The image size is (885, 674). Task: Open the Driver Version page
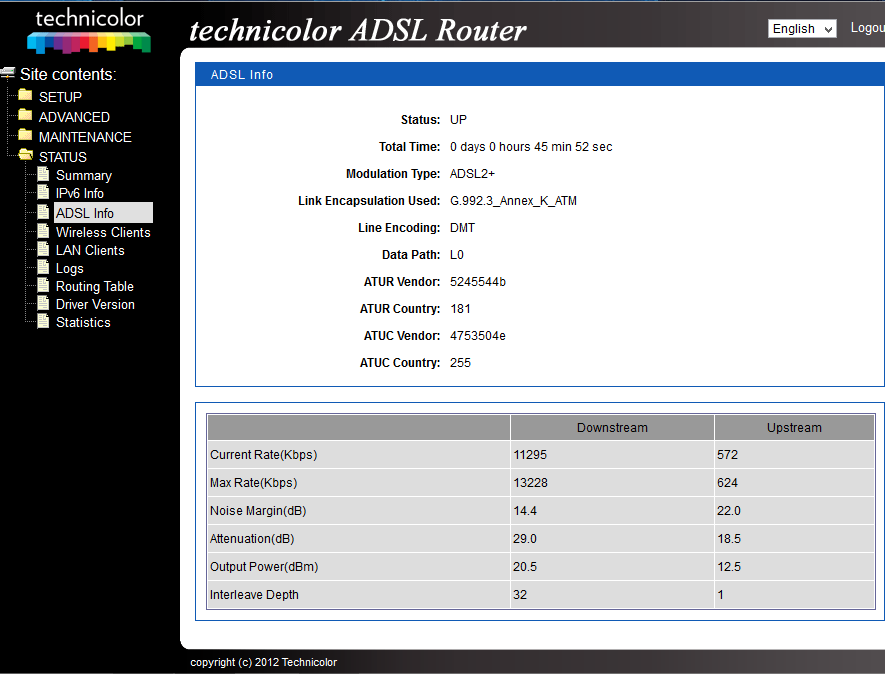tap(95, 305)
